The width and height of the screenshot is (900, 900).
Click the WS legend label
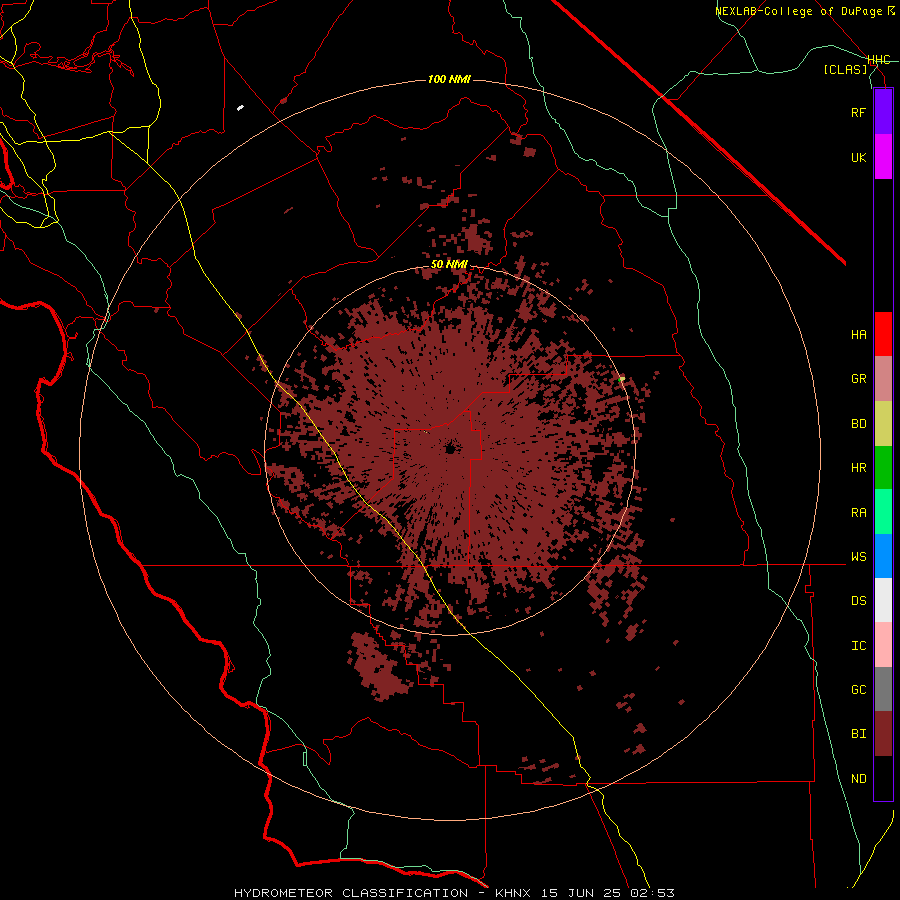click(x=858, y=557)
